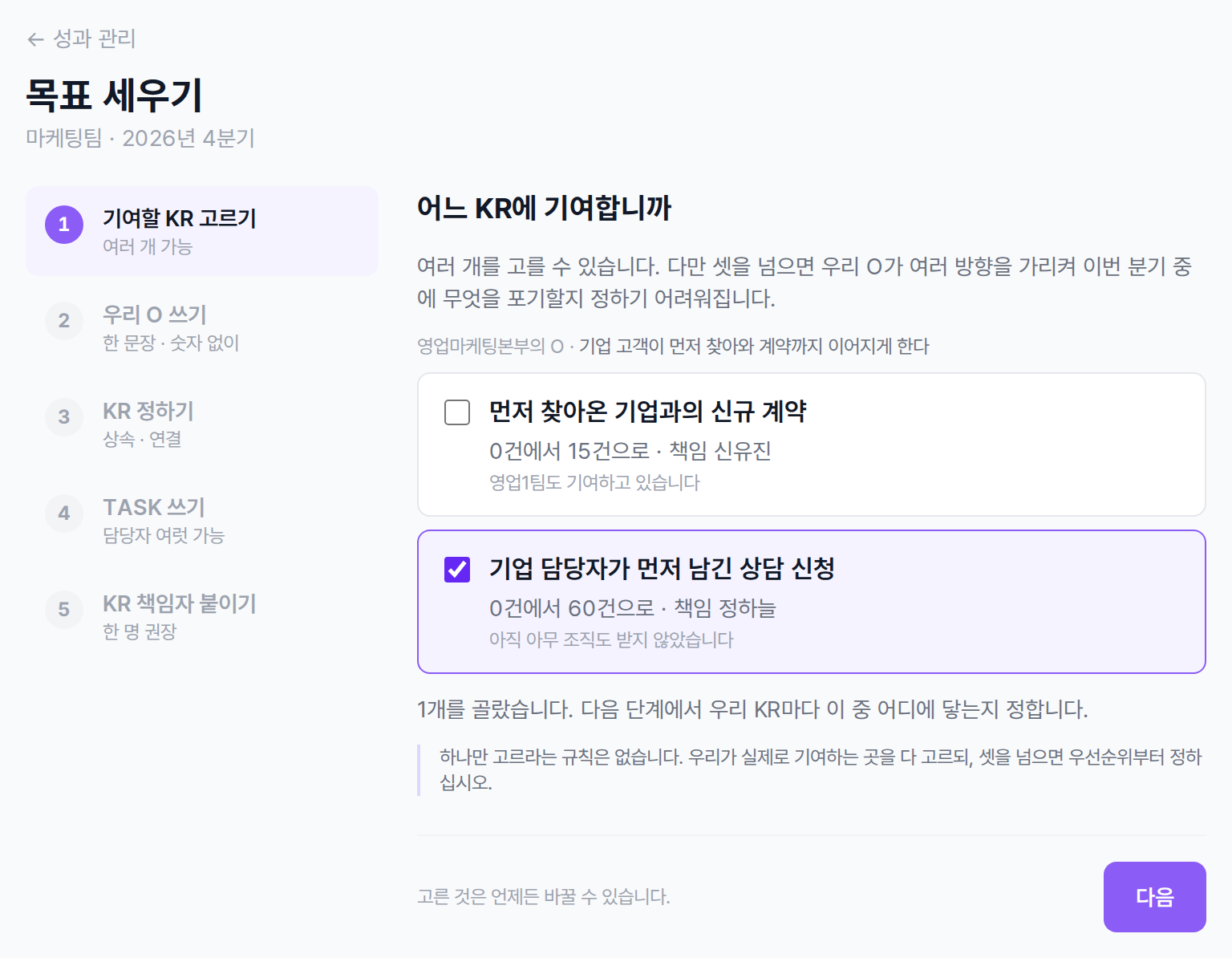Click the 1개를 골랐습니다 status message
The image size is (1232, 958).
pyautogui.click(x=752, y=709)
